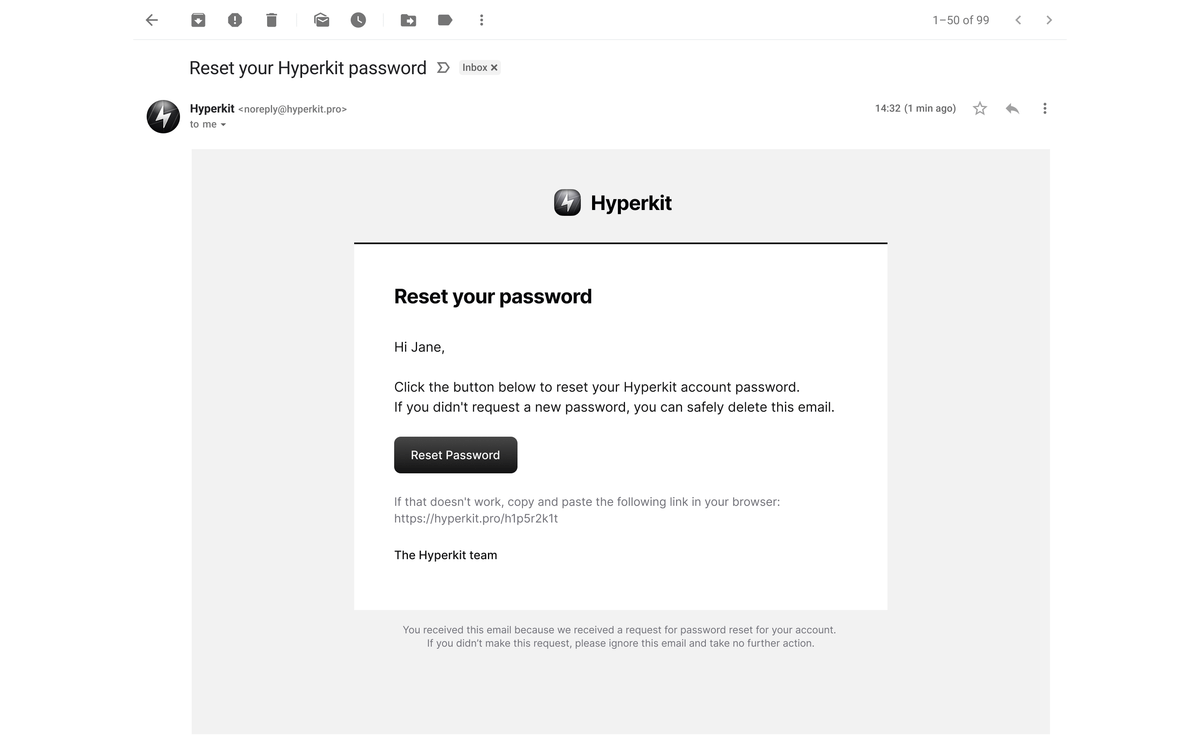Click the Reset Password button

pyautogui.click(x=455, y=455)
